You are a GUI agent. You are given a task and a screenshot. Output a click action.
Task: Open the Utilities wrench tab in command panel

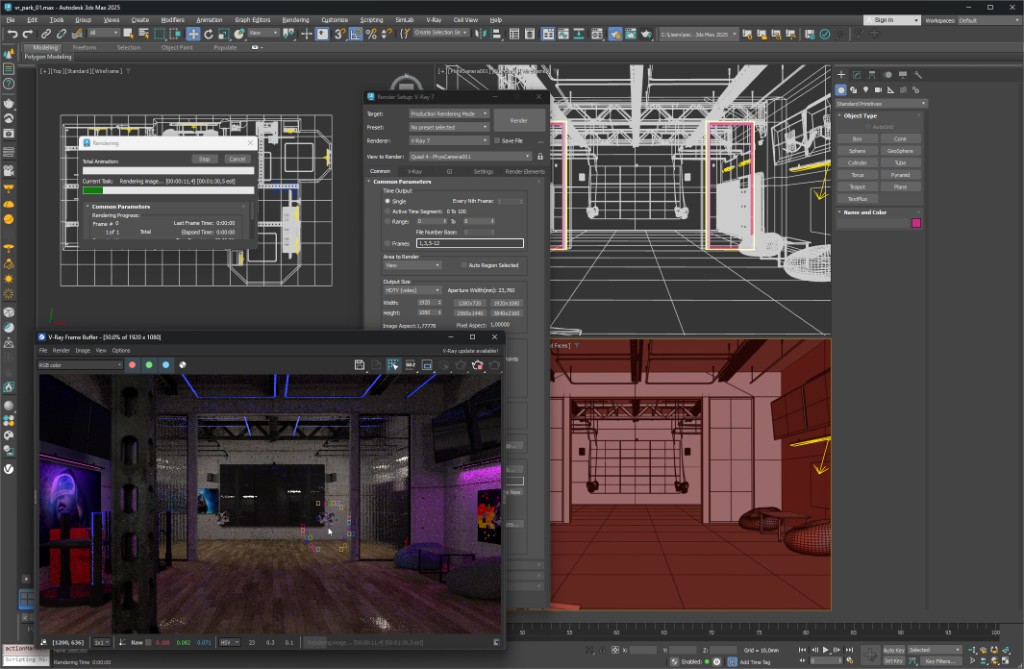[x=919, y=75]
